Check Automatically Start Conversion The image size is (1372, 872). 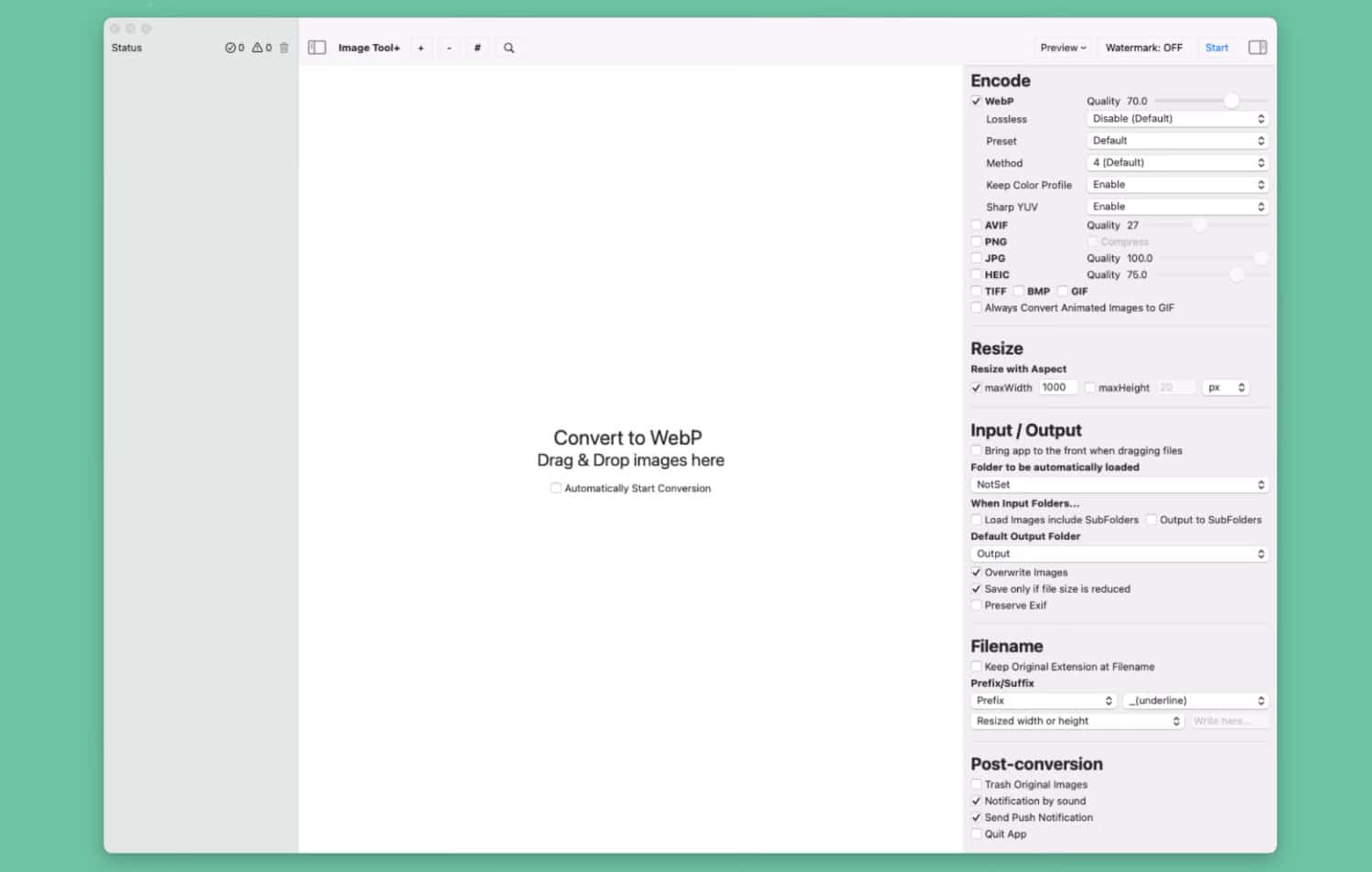[x=556, y=489]
